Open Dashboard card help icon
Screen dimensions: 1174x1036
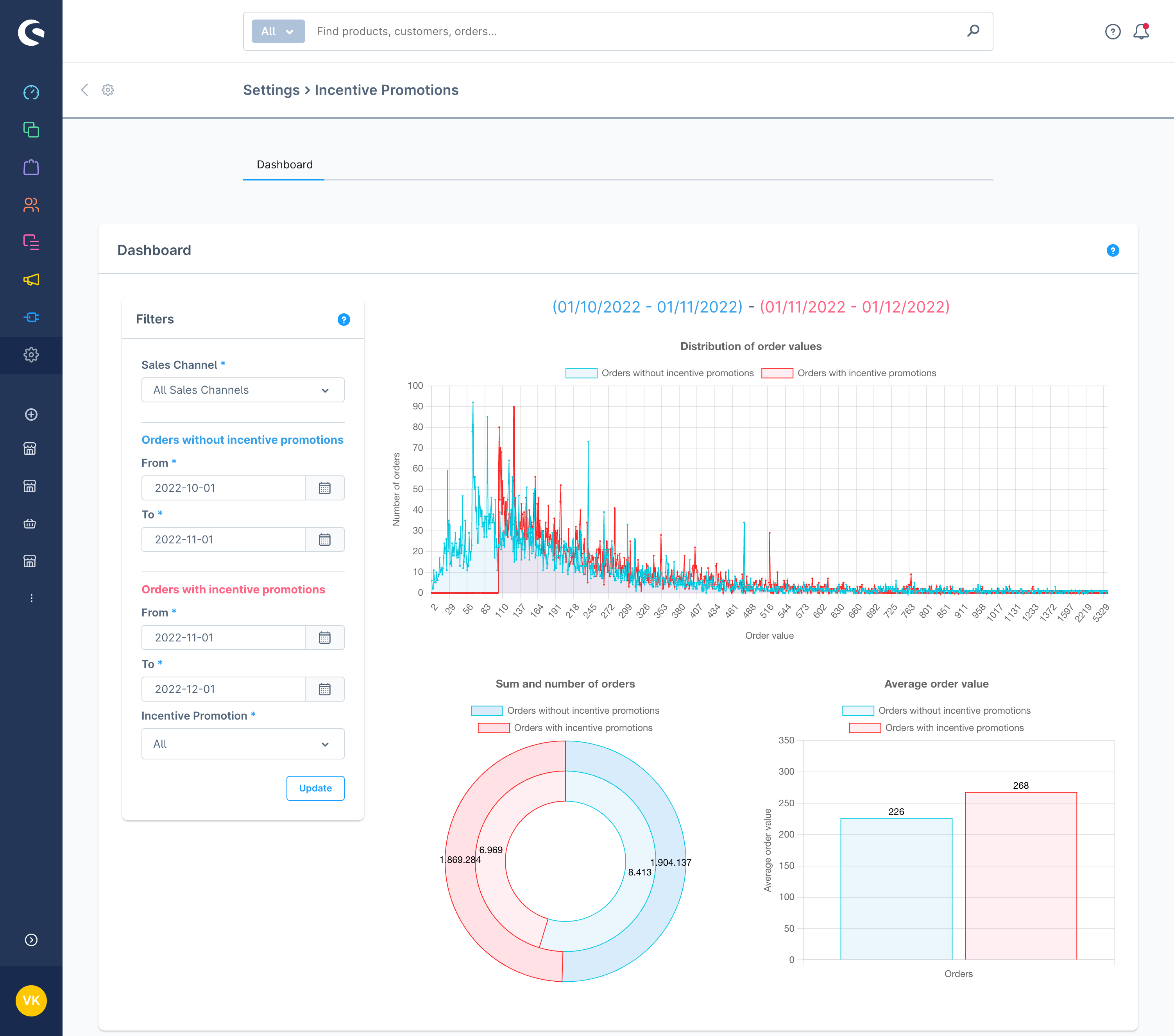tap(1113, 250)
